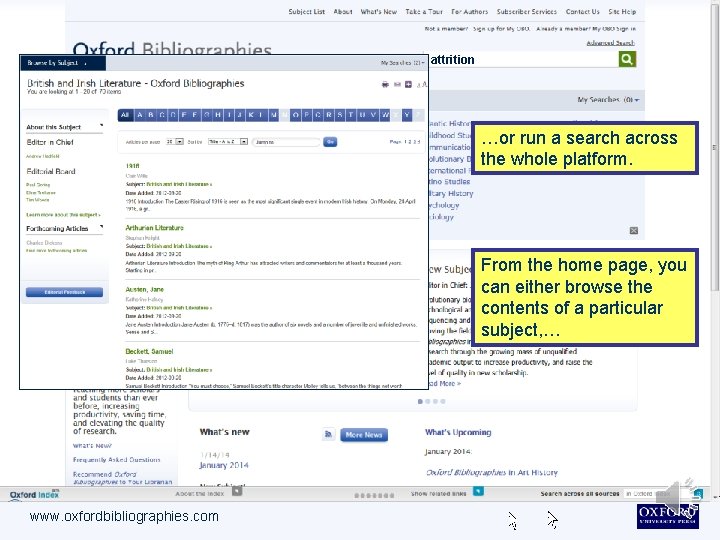Click the email icon in Literature window
This screenshot has width=720, height=540.
tap(397, 84)
